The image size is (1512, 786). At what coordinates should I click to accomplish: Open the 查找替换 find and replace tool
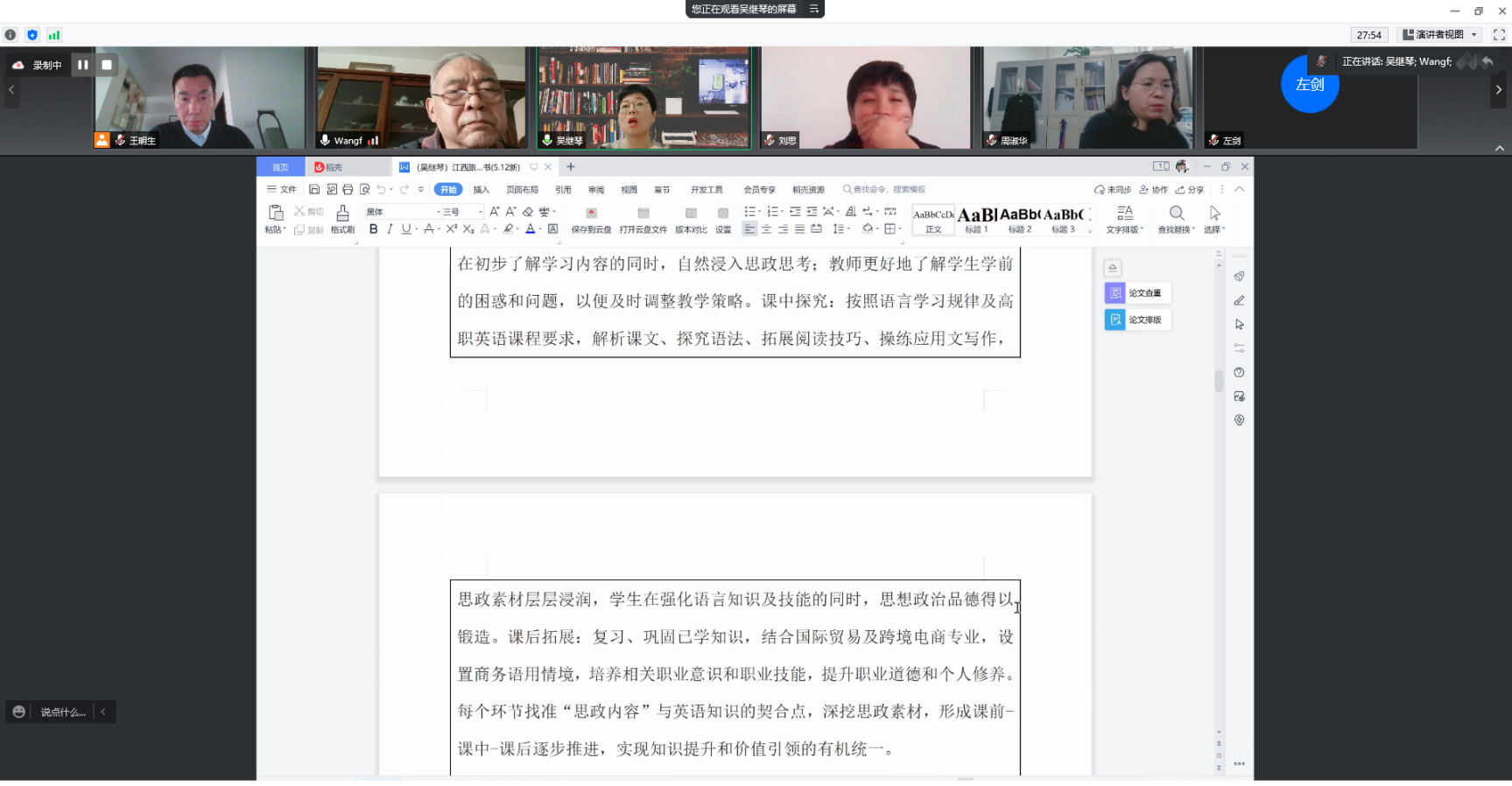click(x=1177, y=220)
